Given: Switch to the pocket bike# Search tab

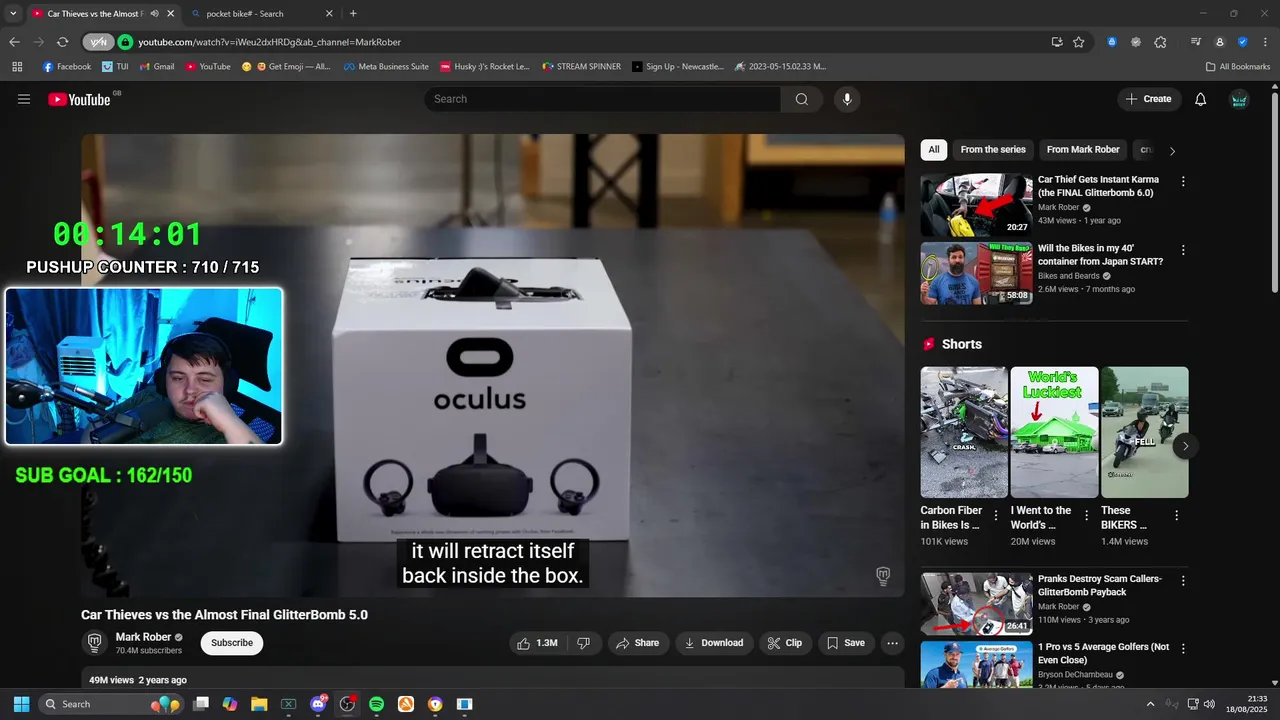Looking at the screenshot, I should coord(261,14).
